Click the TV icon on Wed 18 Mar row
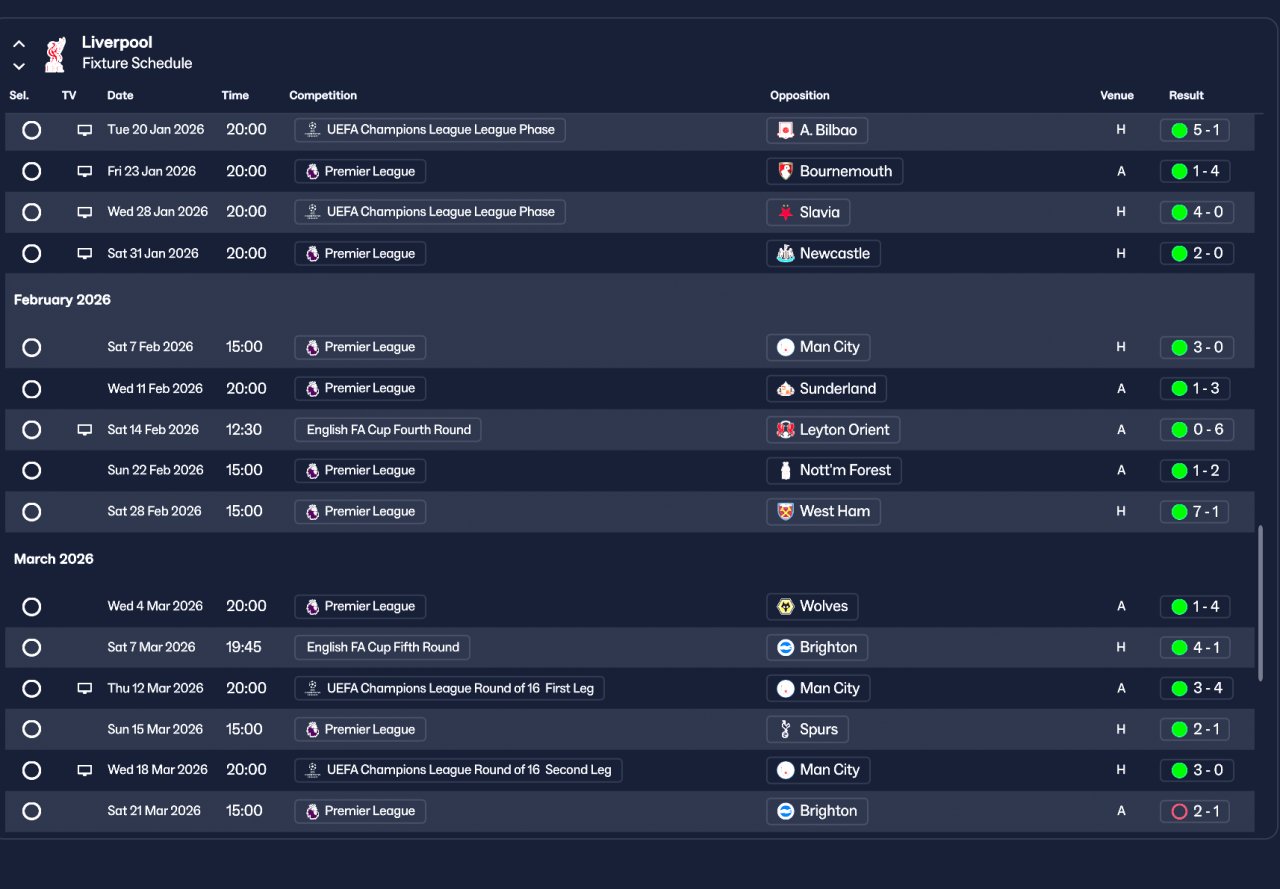This screenshot has width=1280, height=889. [85, 770]
